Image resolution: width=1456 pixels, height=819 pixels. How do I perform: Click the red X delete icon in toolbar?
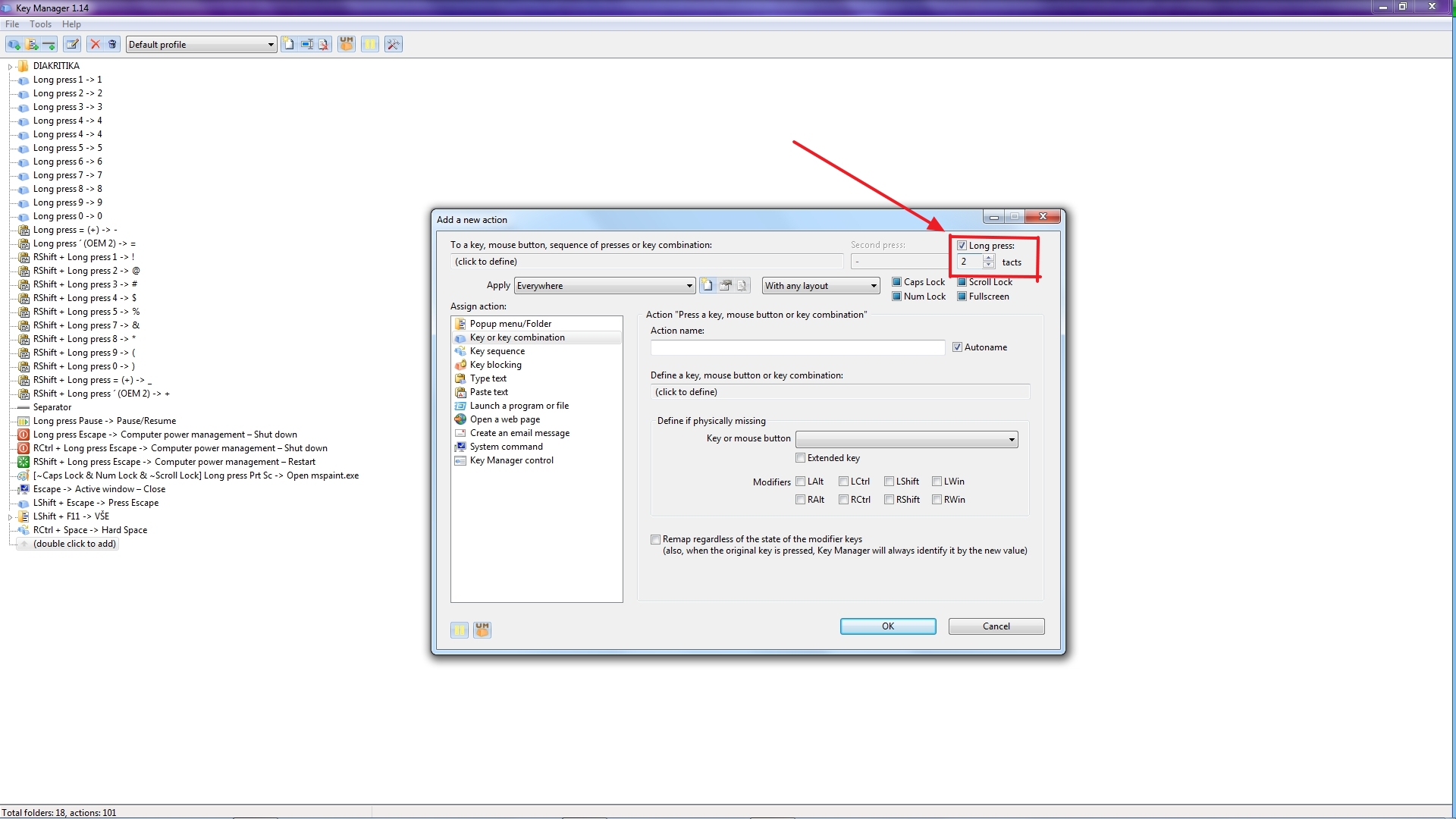[x=95, y=44]
